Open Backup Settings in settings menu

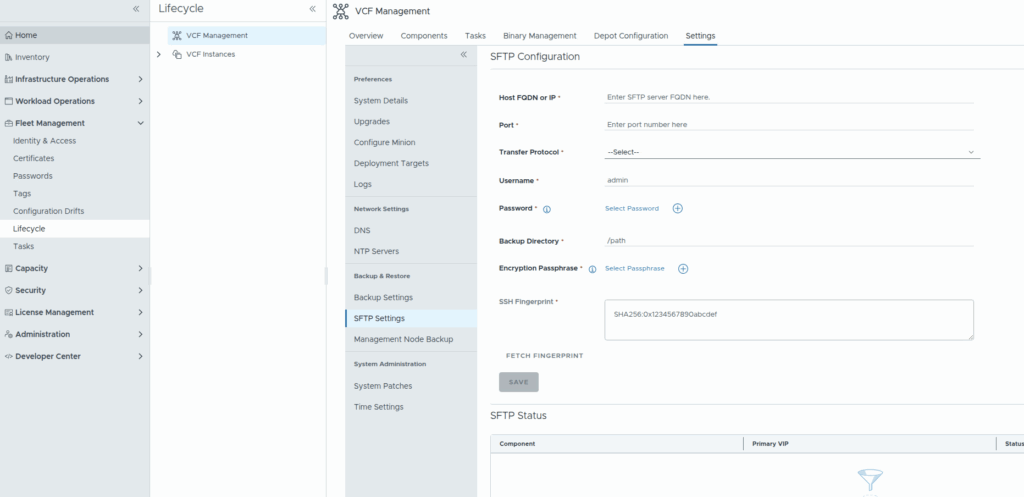click(x=383, y=297)
